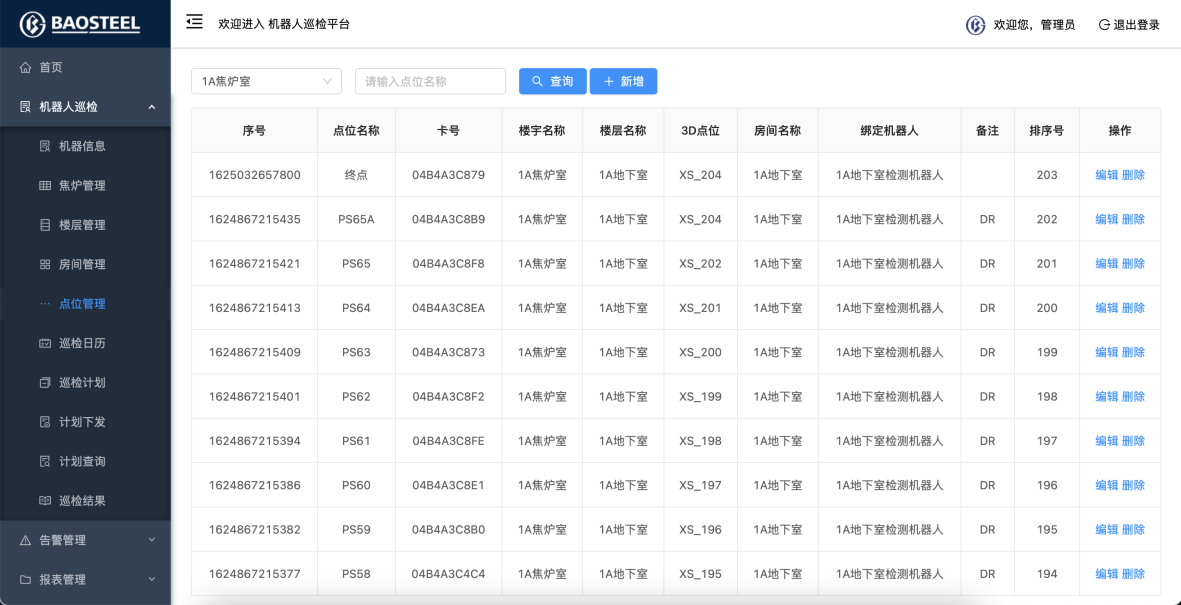
Task: Click the BAOSTEEL logo in sidebar
Action: [80, 24]
